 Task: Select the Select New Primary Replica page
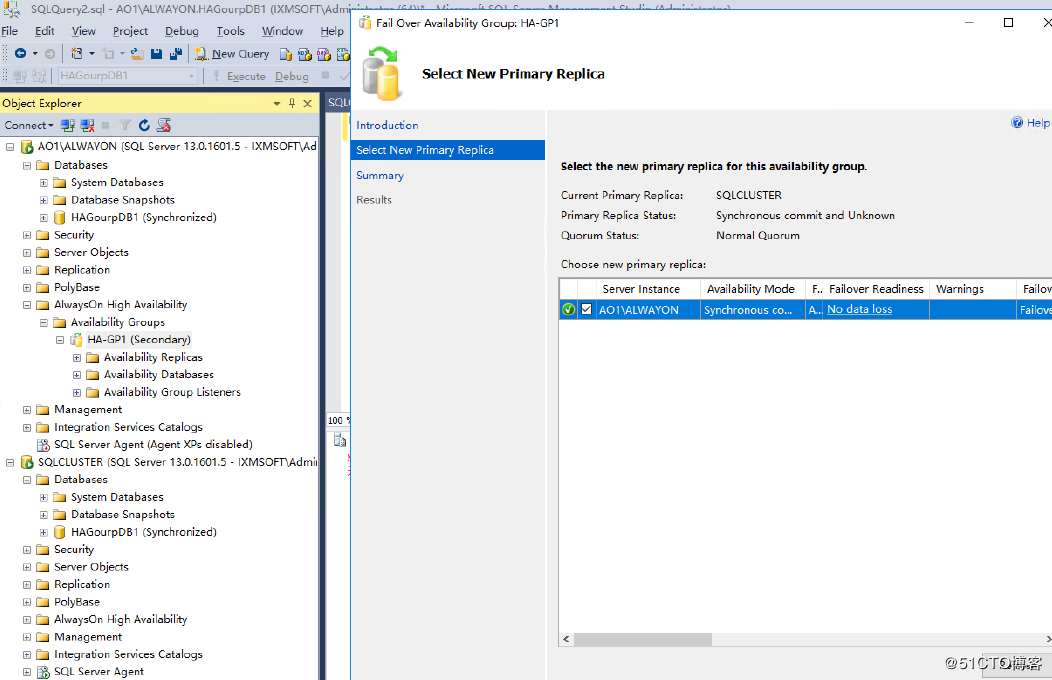(x=448, y=150)
